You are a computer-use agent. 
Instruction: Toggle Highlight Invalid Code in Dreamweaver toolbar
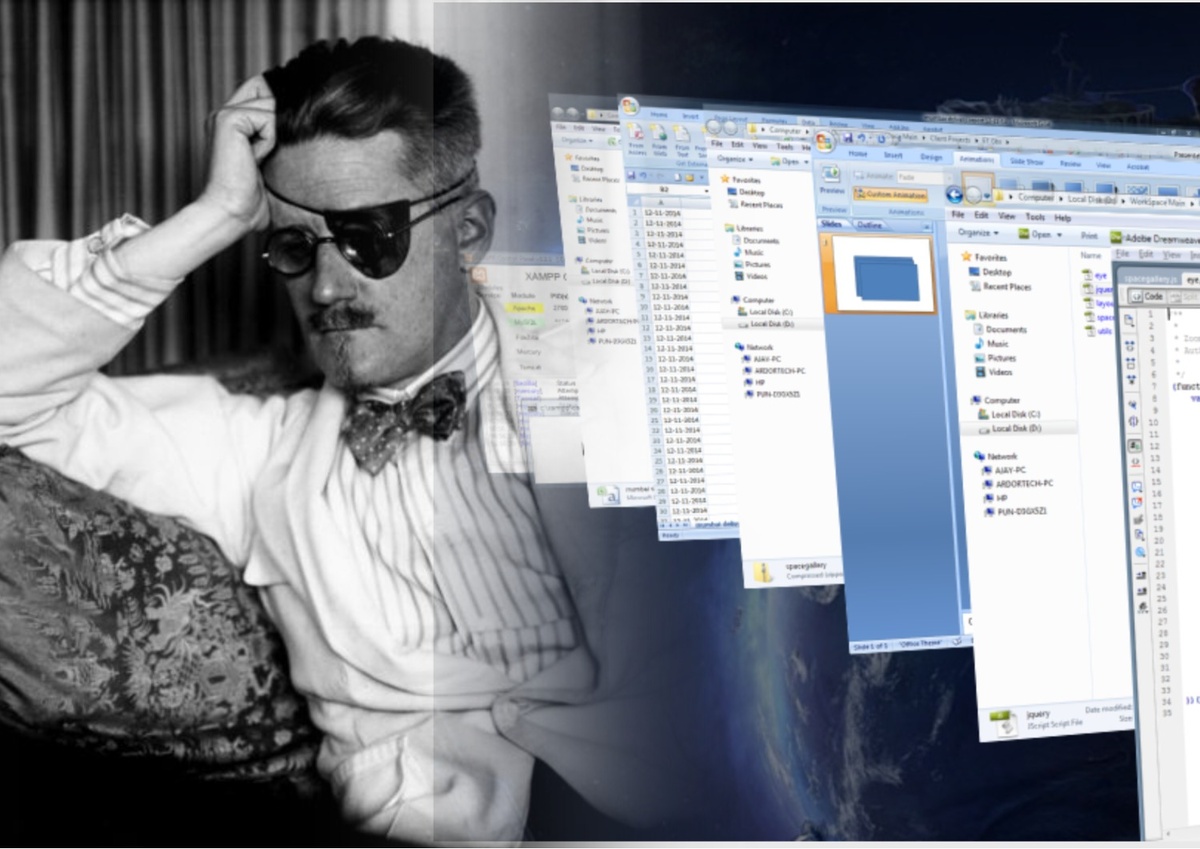coord(1135,461)
